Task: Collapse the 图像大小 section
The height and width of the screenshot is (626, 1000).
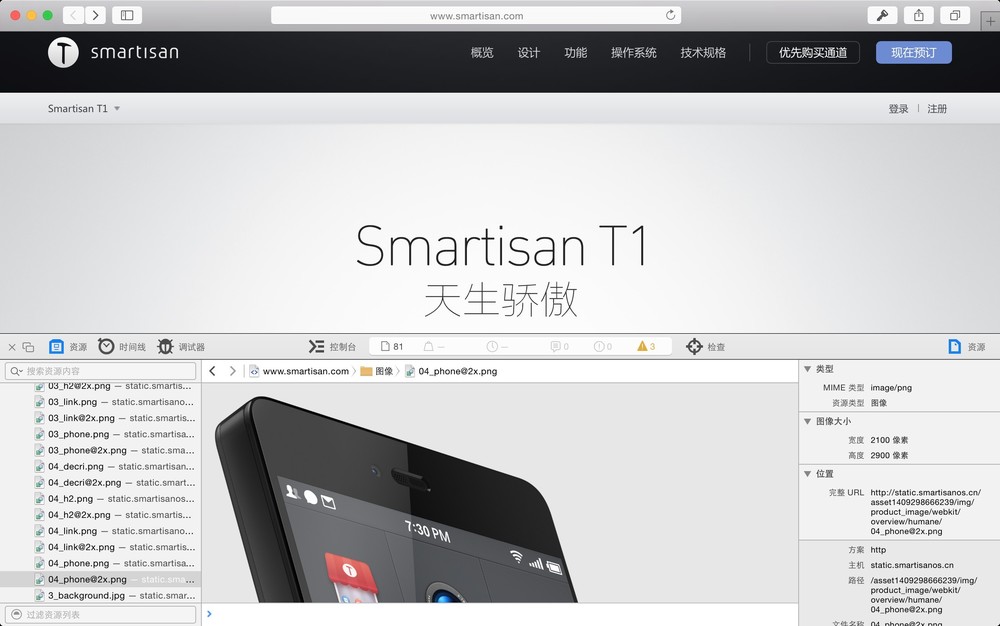Action: pyautogui.click(x=808, y=421)
